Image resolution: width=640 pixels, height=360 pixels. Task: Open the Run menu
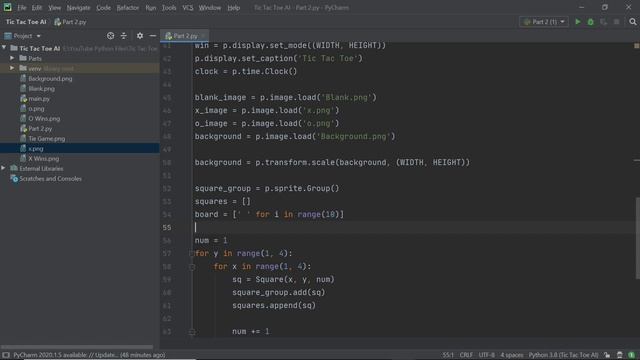pyautogui.click(x=151, y=8)
